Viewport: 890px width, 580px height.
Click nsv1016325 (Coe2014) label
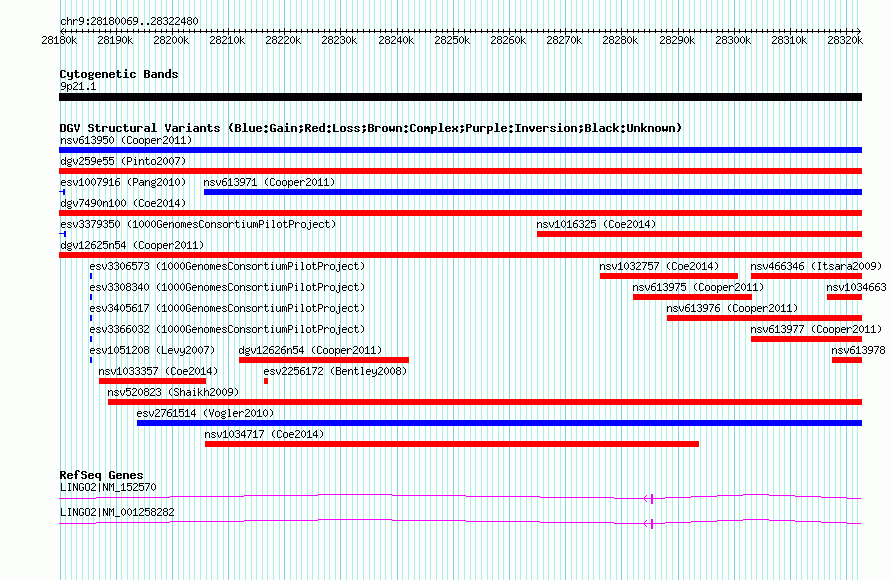pos(596,224)
